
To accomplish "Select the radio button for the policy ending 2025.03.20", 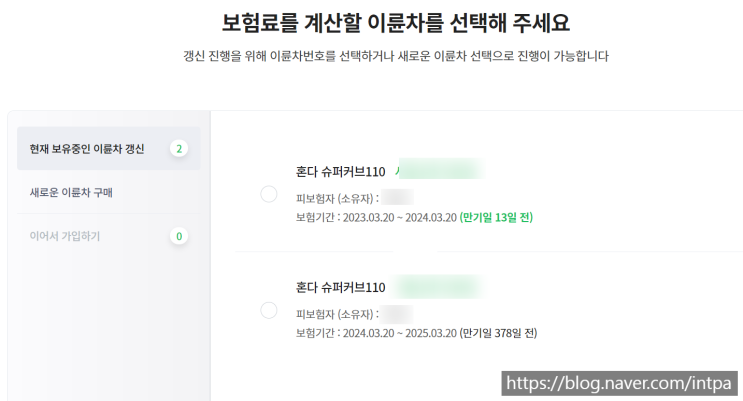I will (x=268, y=310).
